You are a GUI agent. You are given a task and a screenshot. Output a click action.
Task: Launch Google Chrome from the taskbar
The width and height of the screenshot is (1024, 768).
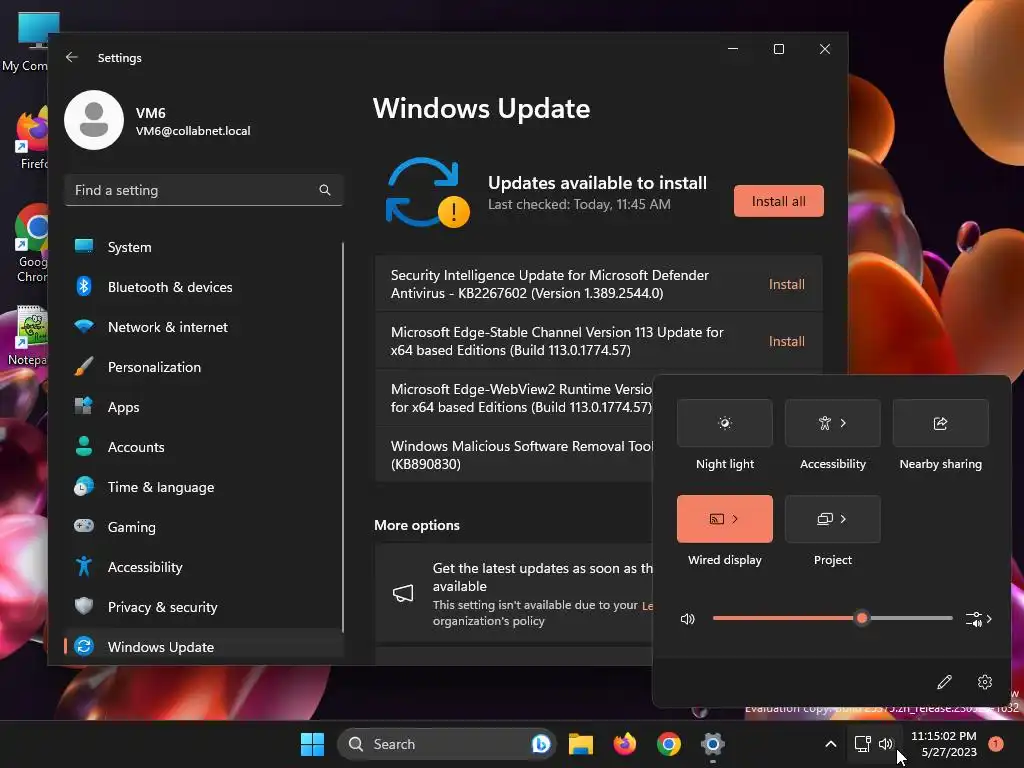pyautogui.click(x=669, y=744)
